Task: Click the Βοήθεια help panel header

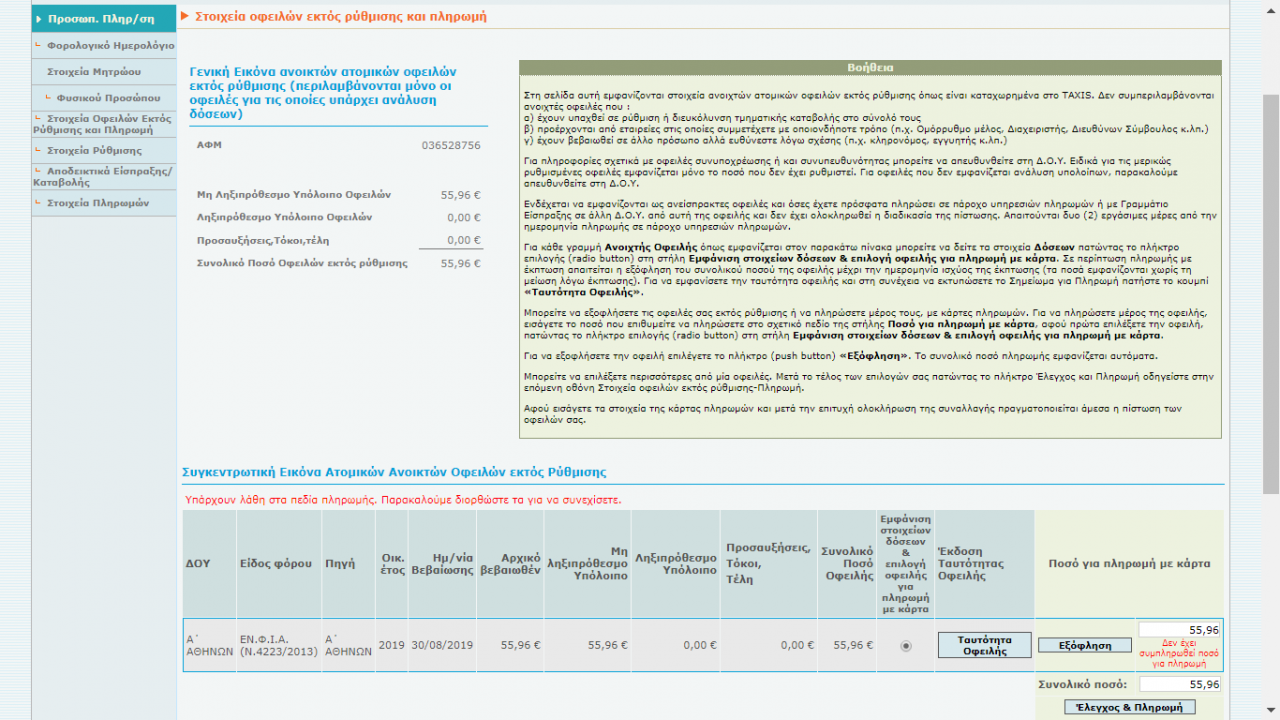Action: pos(870,68)
